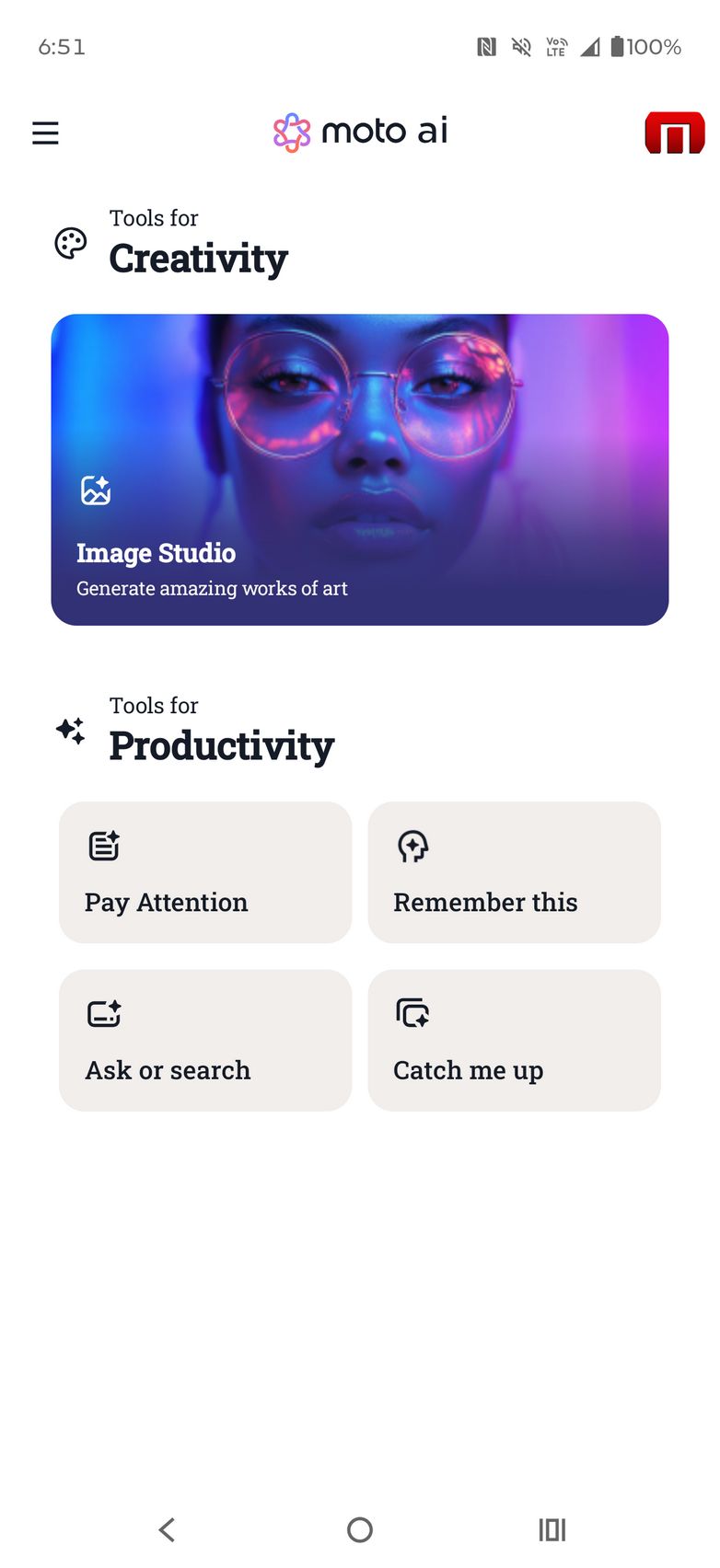This screenshot has width=720, height=1568.
Task: Tap the Ask or search icon
Action: pyautogui.click(x=104, y=1013)
